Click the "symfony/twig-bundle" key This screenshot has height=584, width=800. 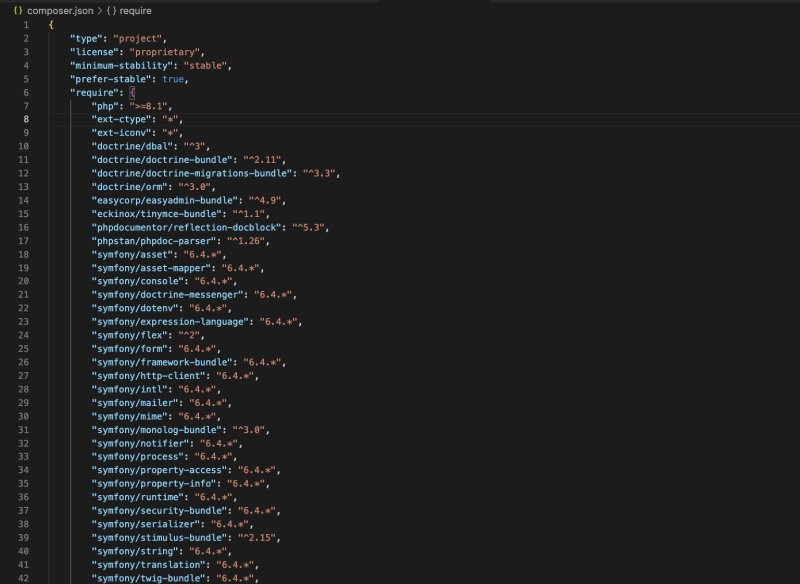(148, 578)
